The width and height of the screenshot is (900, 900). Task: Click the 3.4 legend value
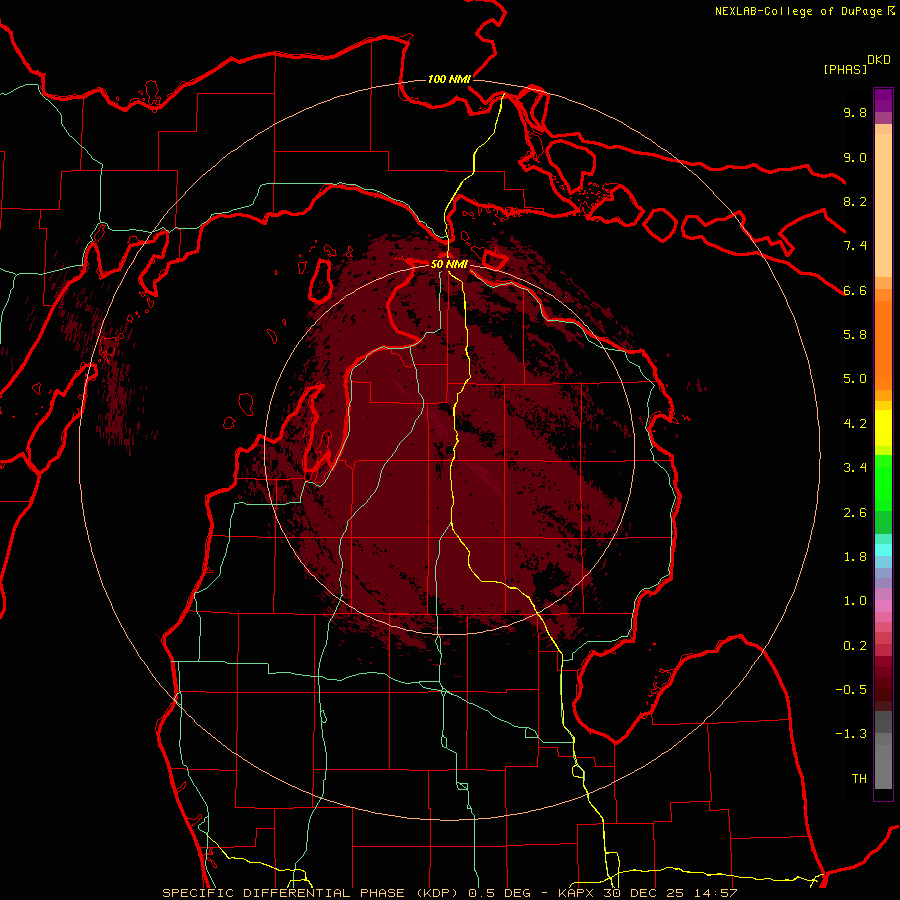coord(855,468)
